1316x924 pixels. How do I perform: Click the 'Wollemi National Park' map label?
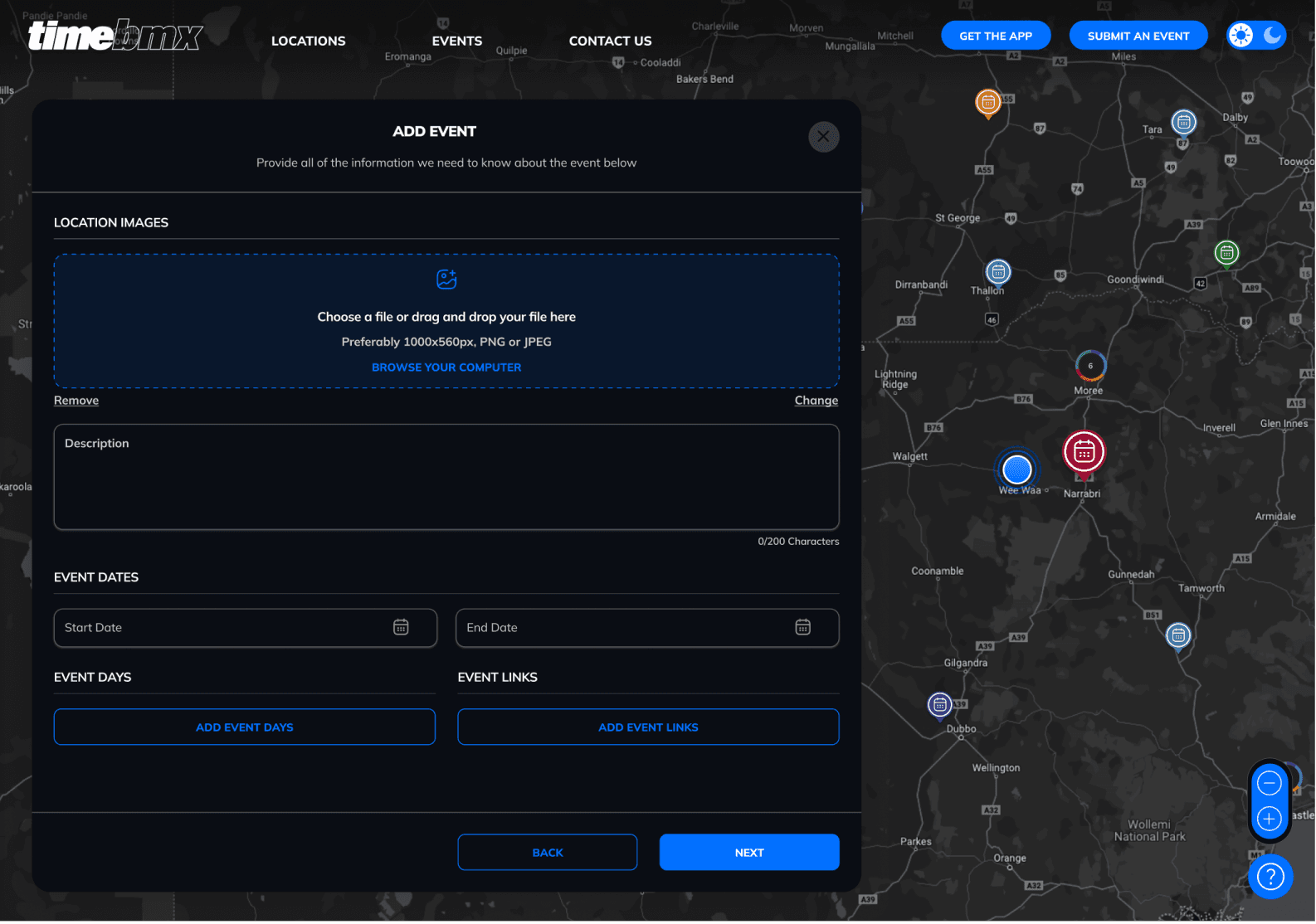coord(1149,831)
